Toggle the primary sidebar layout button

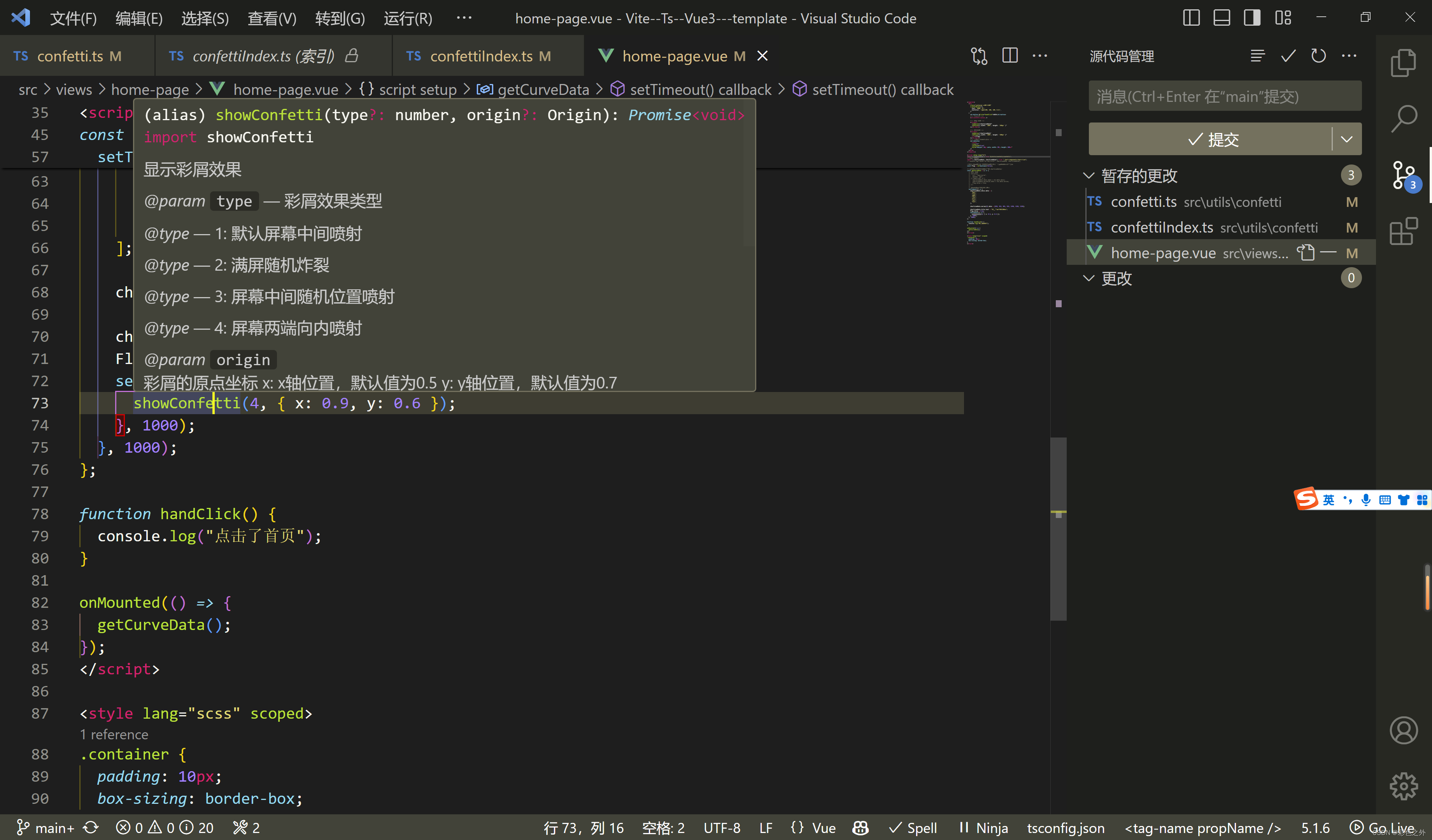(x=1191, y=18)
